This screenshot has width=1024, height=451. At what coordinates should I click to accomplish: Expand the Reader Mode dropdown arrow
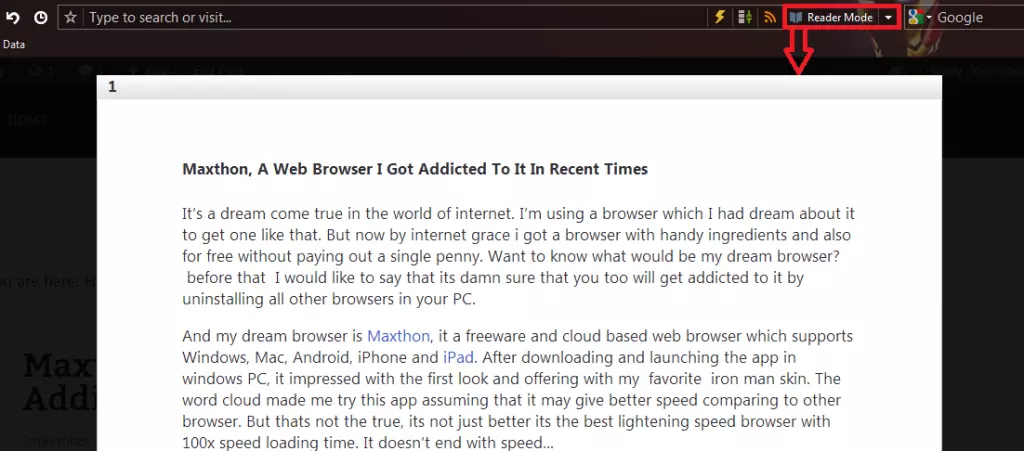[x=888, y=18]
